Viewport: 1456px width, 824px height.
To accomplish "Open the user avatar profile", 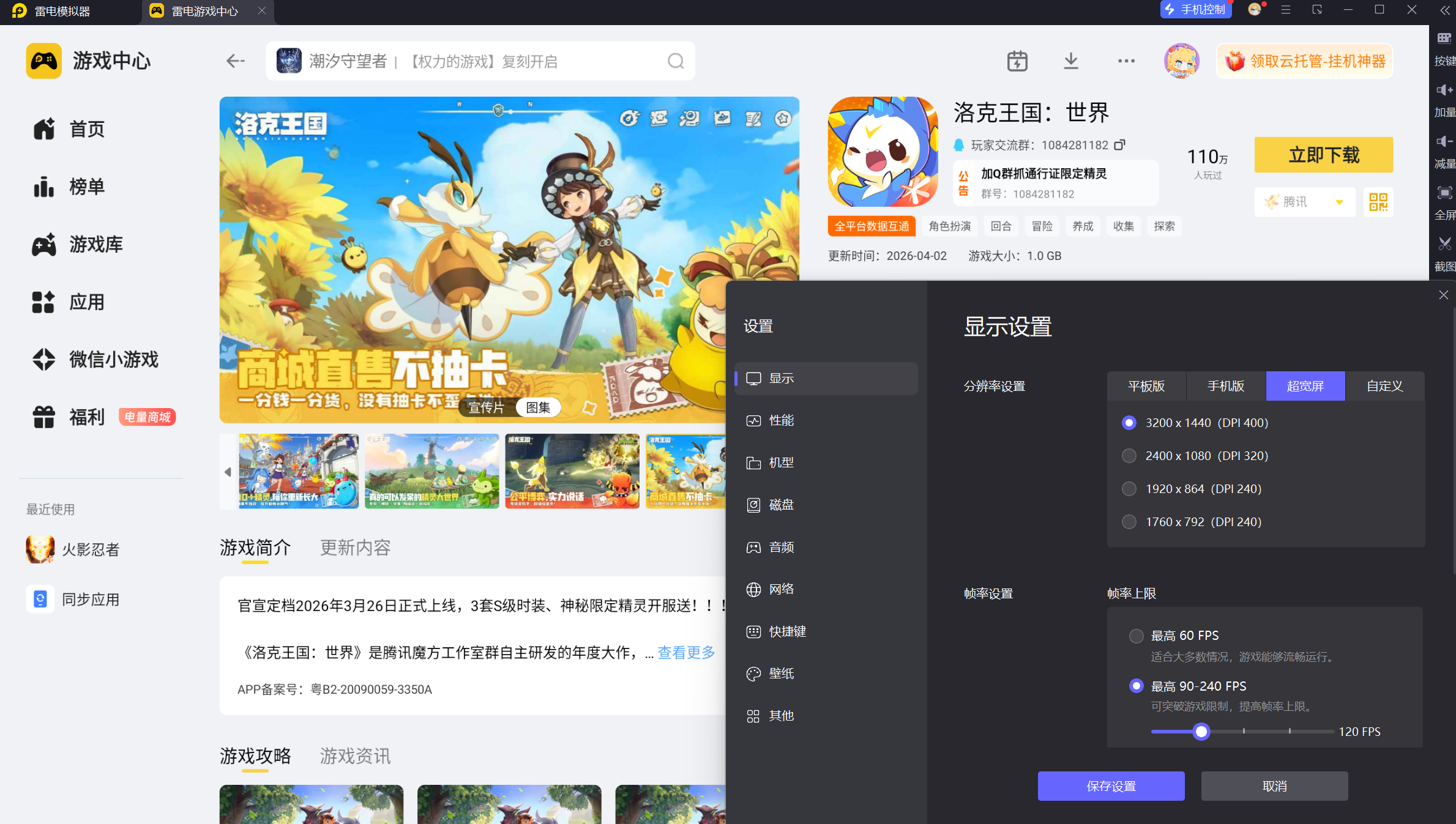I will [1181, 61].
